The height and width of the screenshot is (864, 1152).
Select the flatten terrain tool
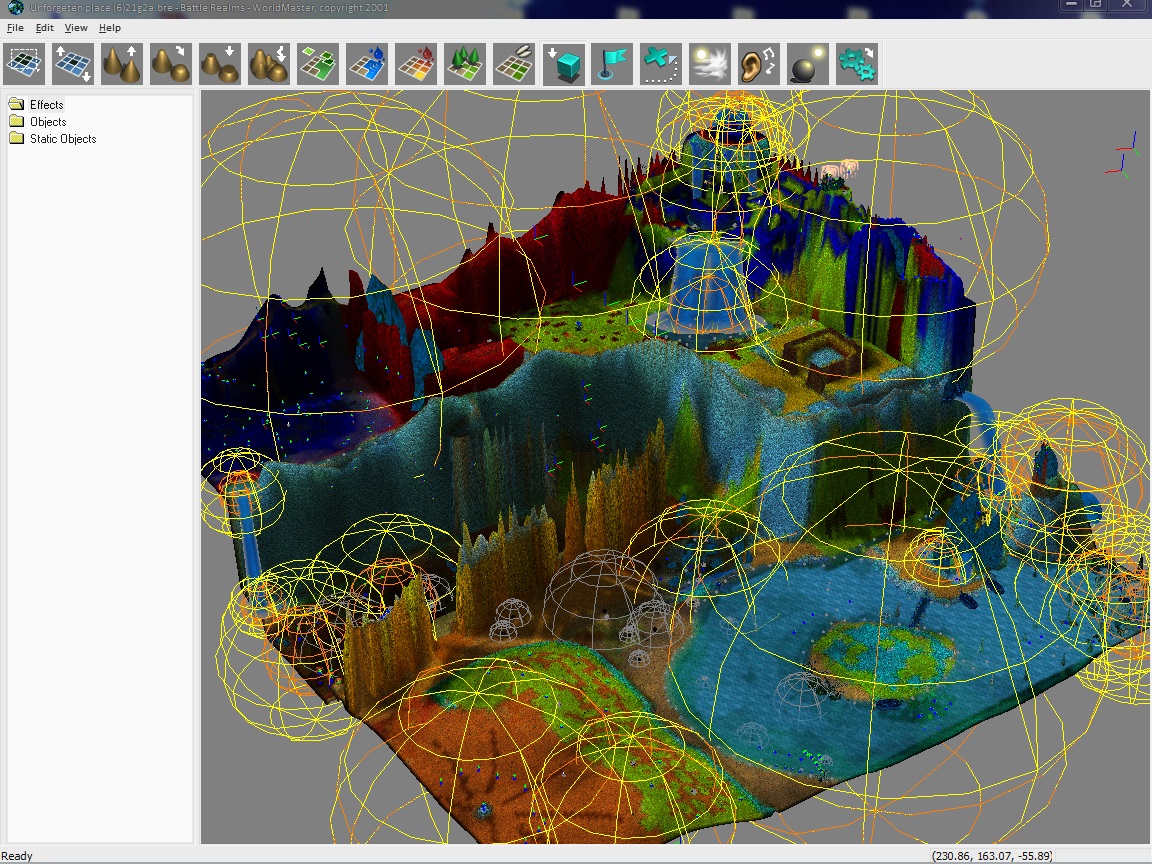[220, 64]
